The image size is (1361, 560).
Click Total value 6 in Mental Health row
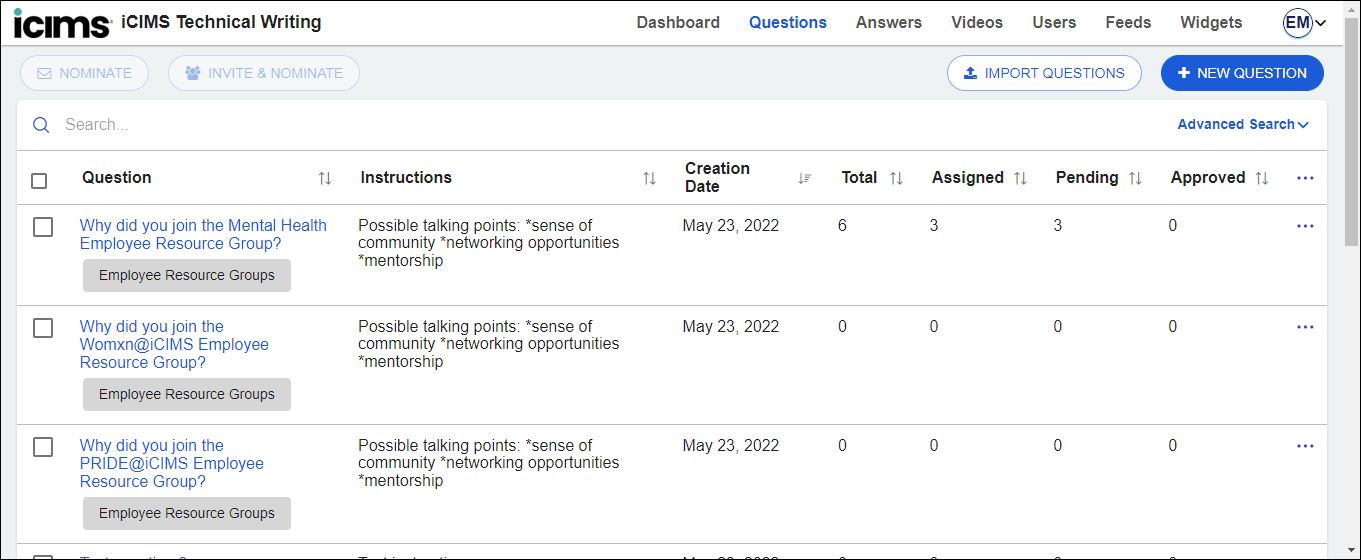(x=842, y=226)
